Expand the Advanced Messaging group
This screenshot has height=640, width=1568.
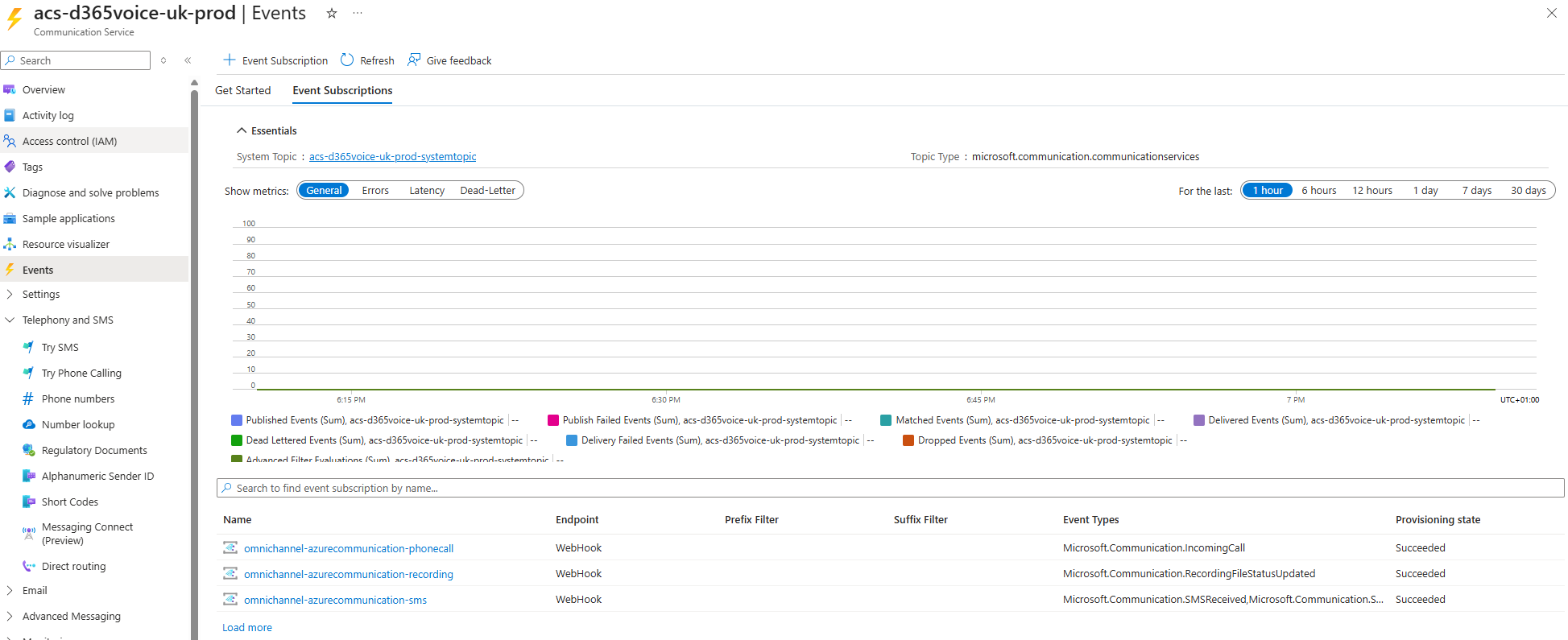coord(10,616)
